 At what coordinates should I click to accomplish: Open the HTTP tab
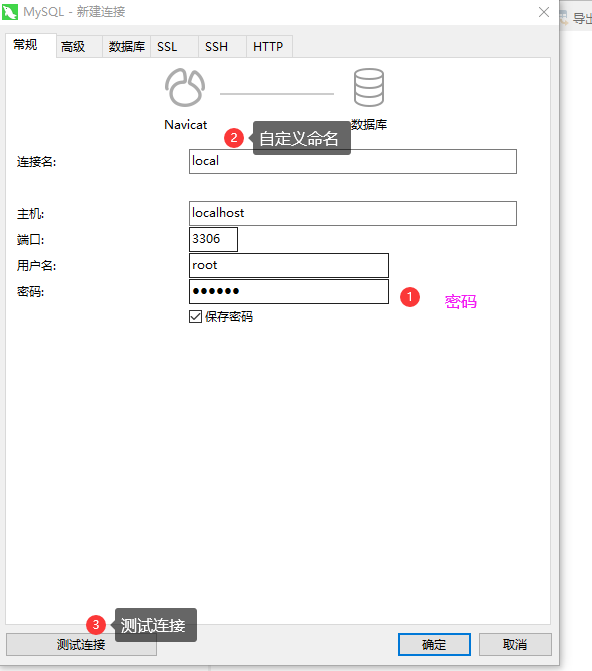tap(269, 47)
